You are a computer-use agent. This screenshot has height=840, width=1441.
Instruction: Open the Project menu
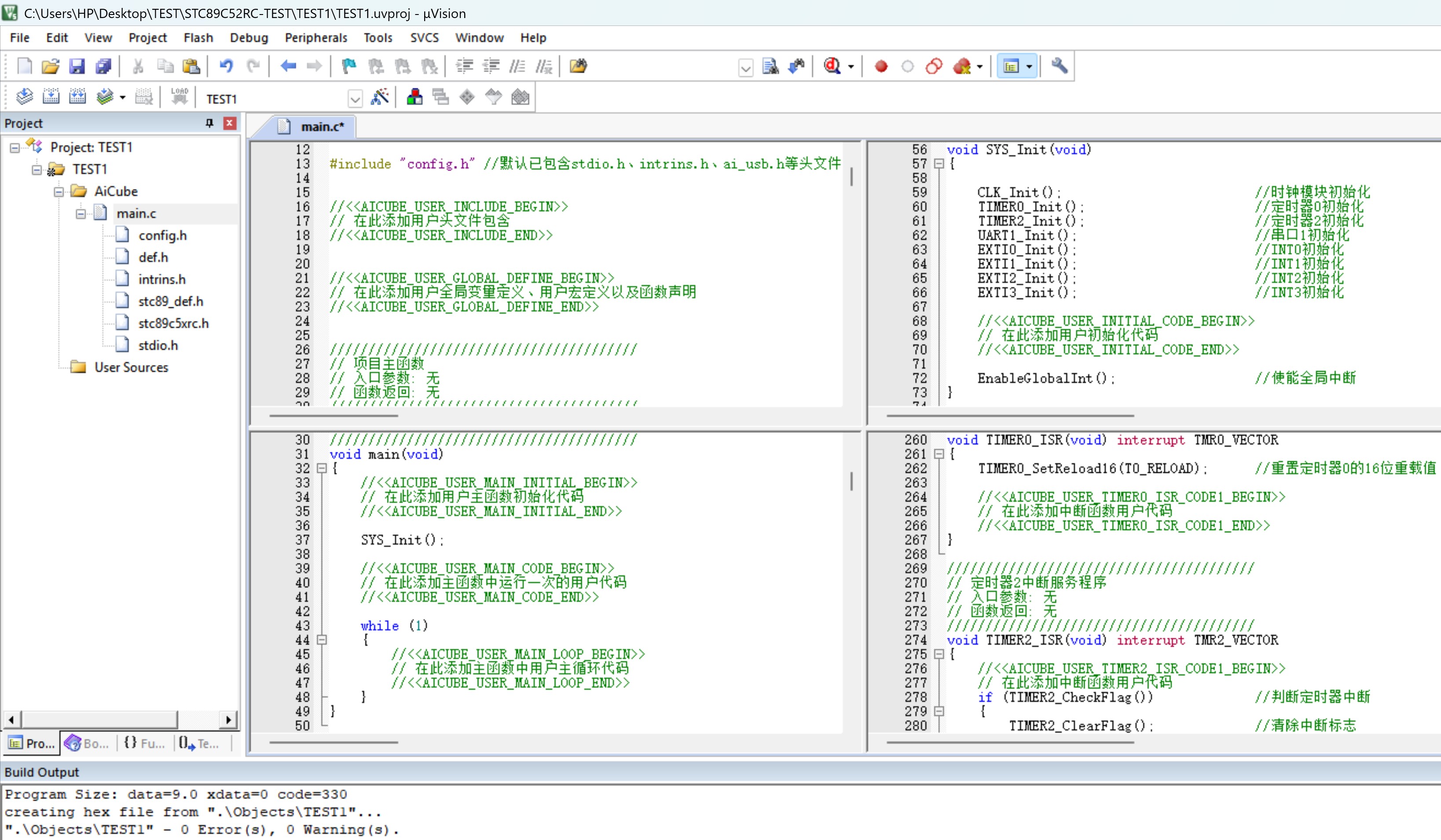pos(147,38)
